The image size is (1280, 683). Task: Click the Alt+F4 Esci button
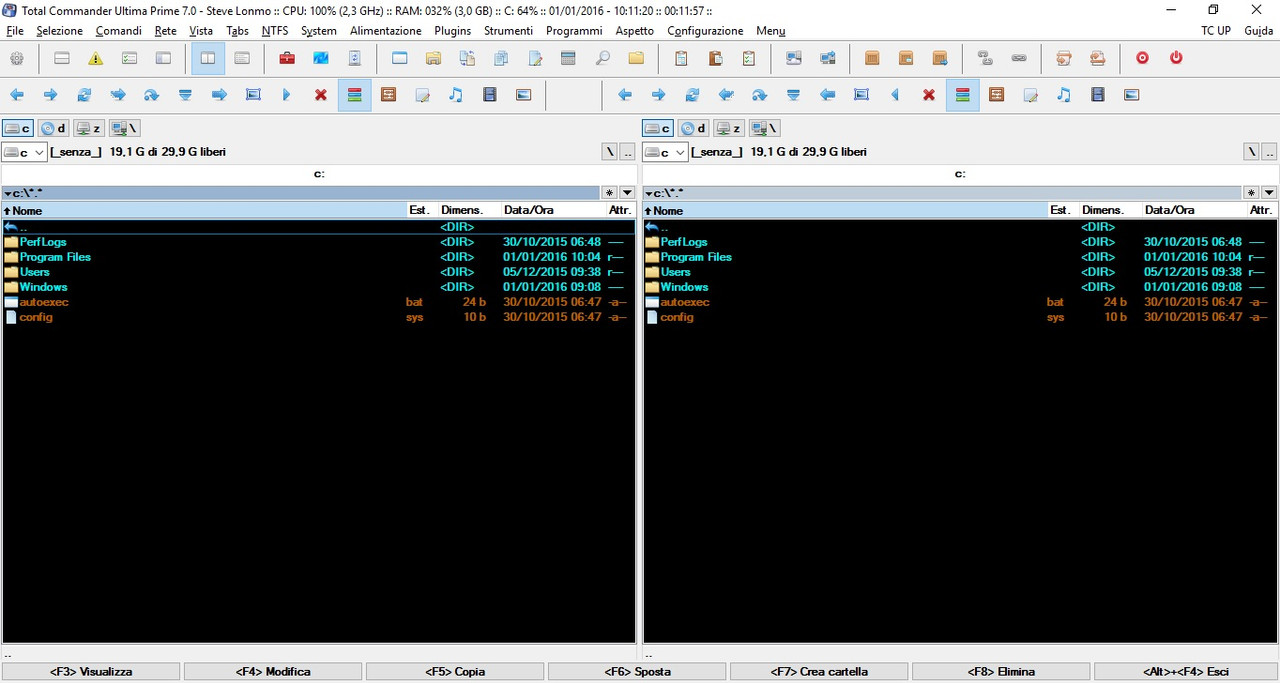pos(1186,672)
